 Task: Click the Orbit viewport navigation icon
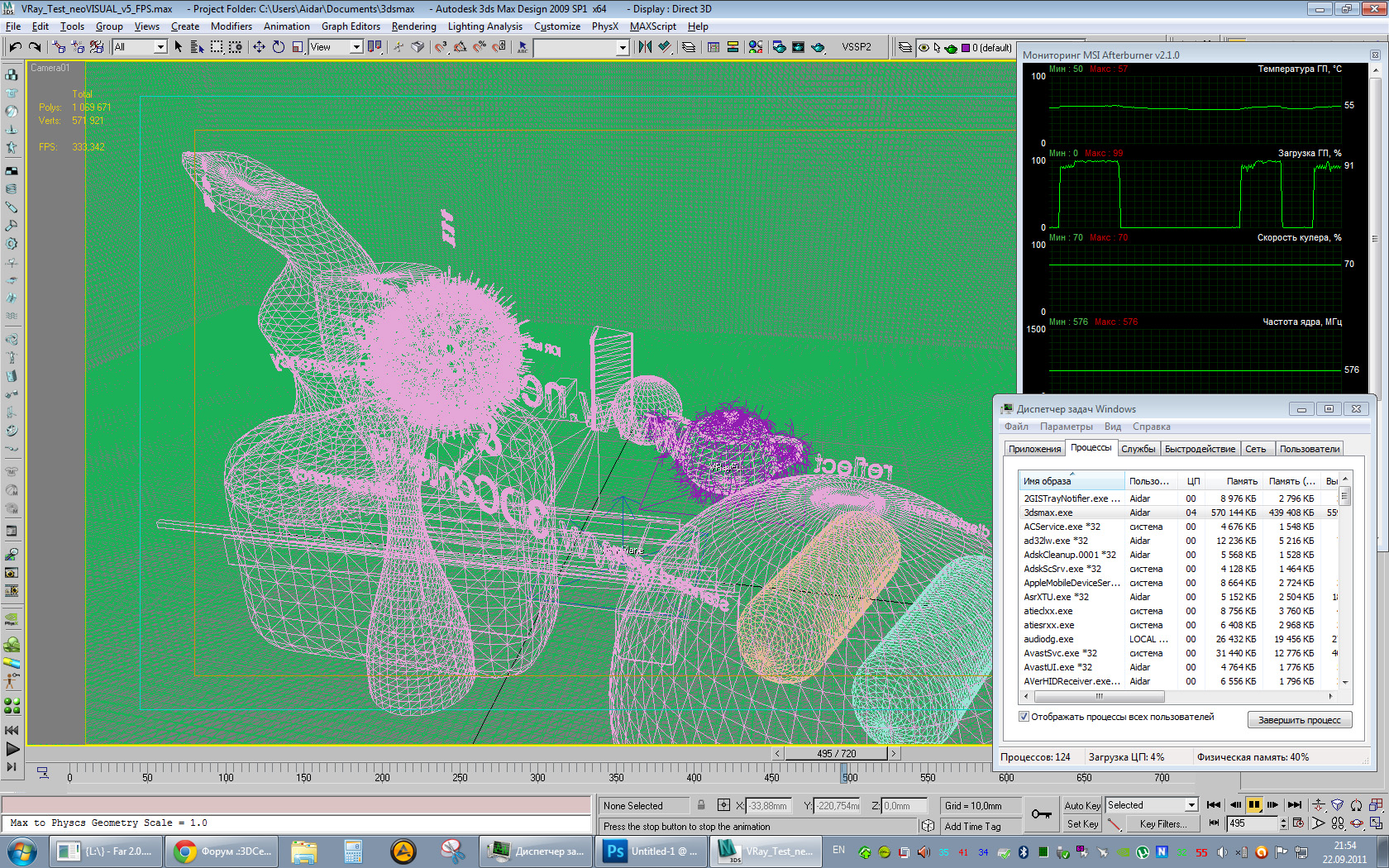pyautogui.click(x=1357, y=823)
